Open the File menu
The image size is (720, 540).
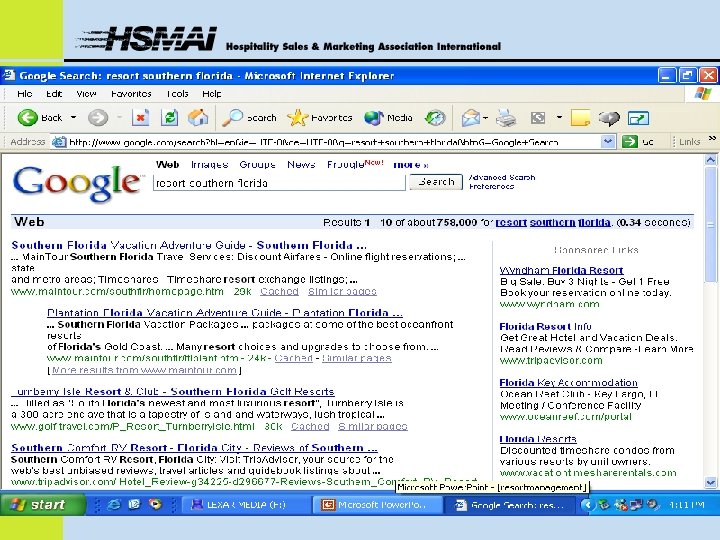[25, 94]
